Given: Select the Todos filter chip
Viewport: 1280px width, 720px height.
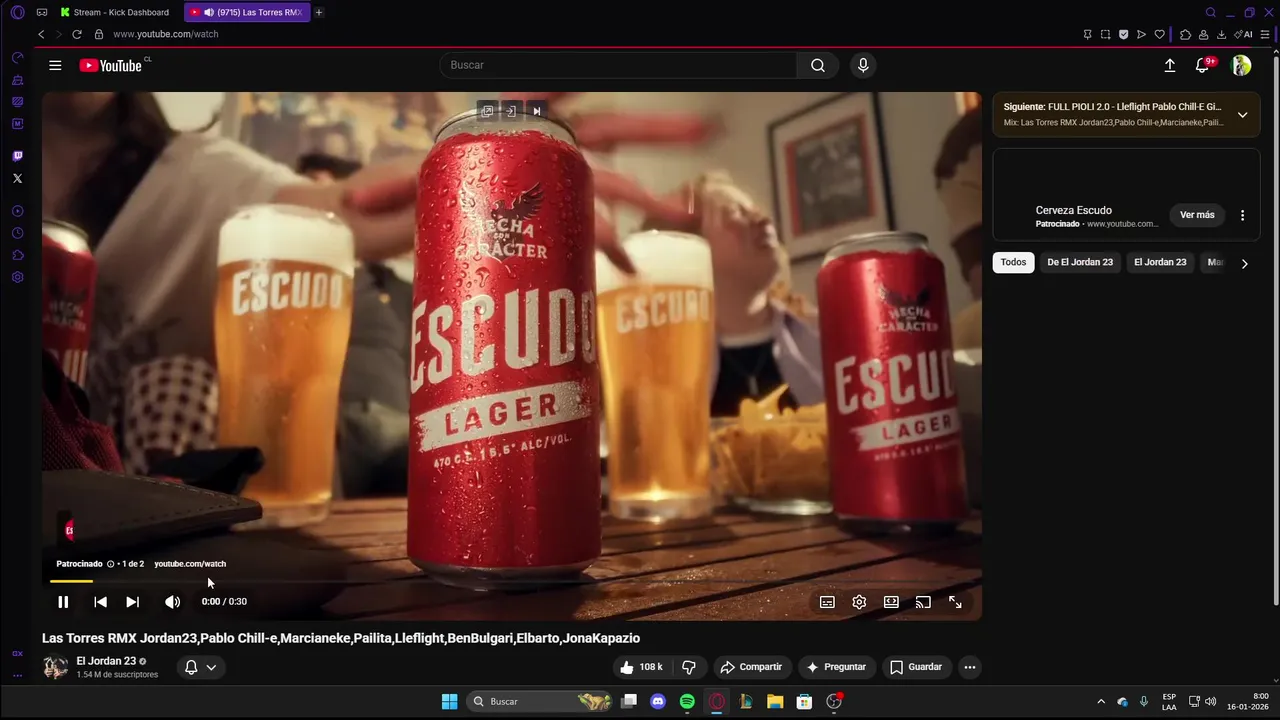Looking at the screenshot, I should tap(1013, 263).
